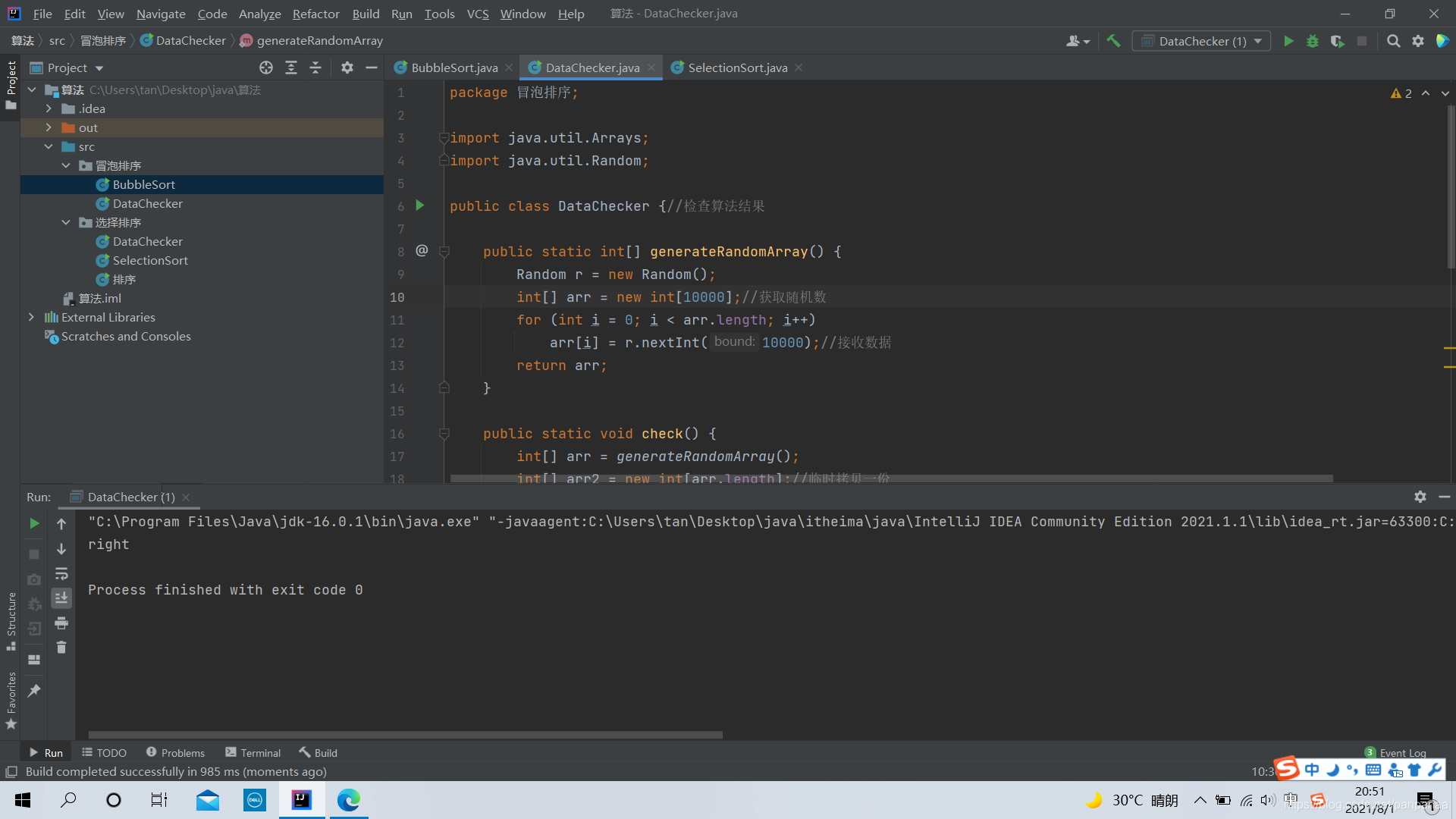Open Search Everywhere magnifier icon

click(x=1394, y=41)
